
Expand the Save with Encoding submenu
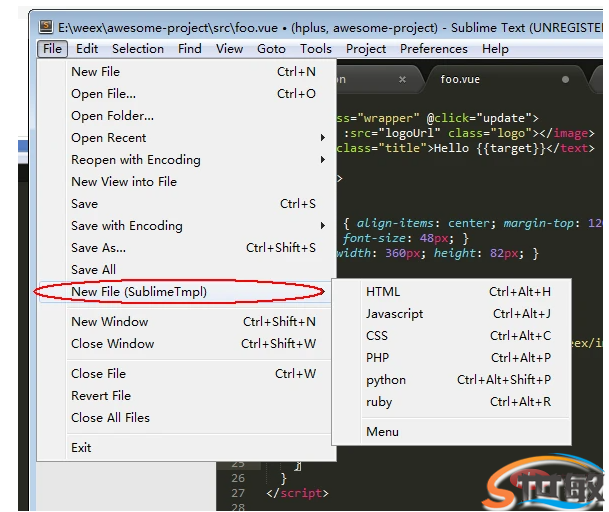[x=186, y=226]
